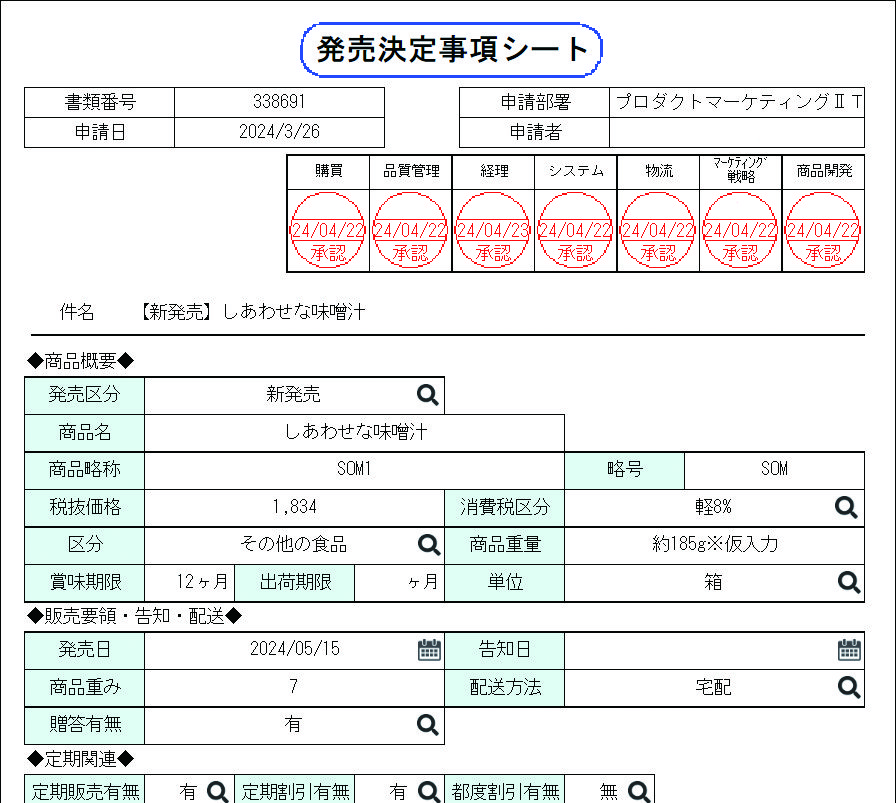Click the 商品略称 field with SOM1
The height and width of the screenshot is (803, 896).
(x=354, y=470)
